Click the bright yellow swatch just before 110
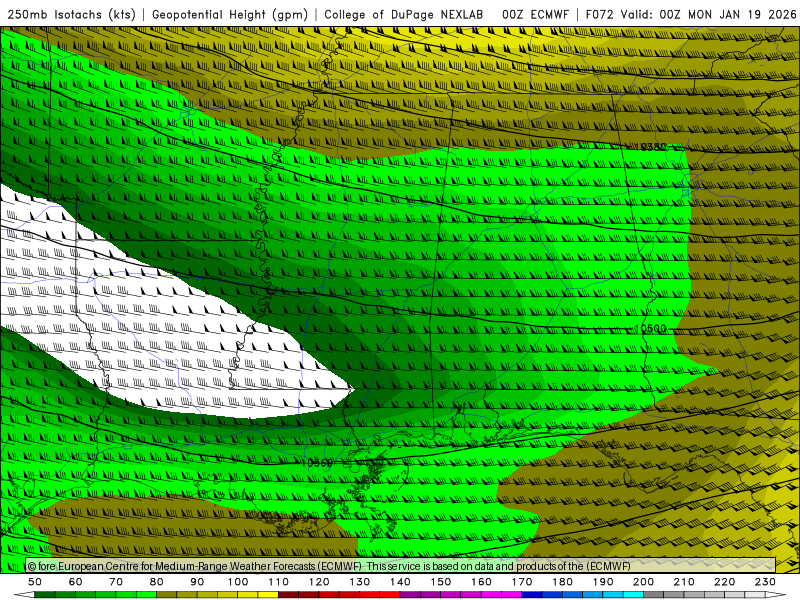The height and width of the screenshot is (600, 800). pyautogui.click(x=268, y=595)
